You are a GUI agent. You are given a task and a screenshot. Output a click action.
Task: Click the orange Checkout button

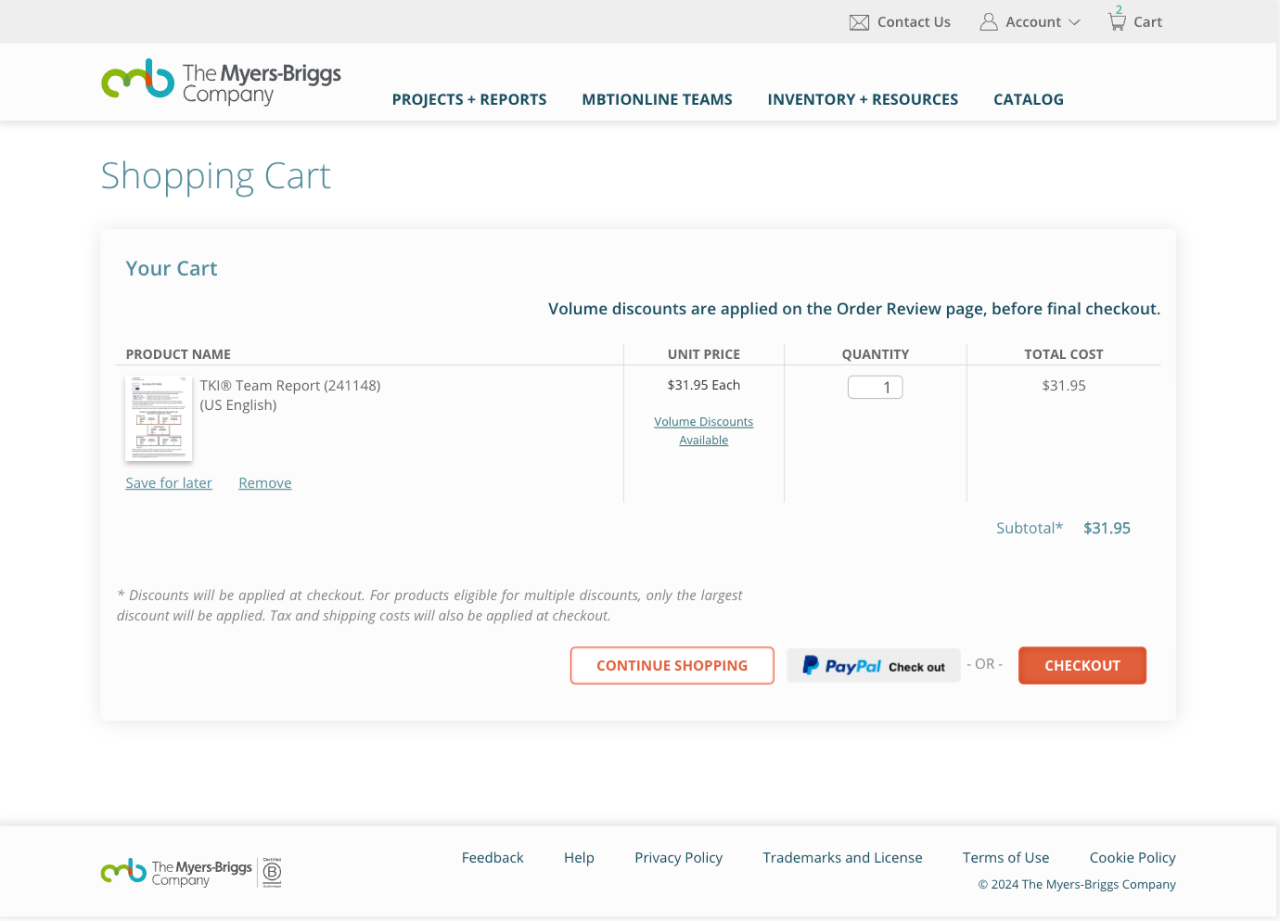(x=1082, y=665)
